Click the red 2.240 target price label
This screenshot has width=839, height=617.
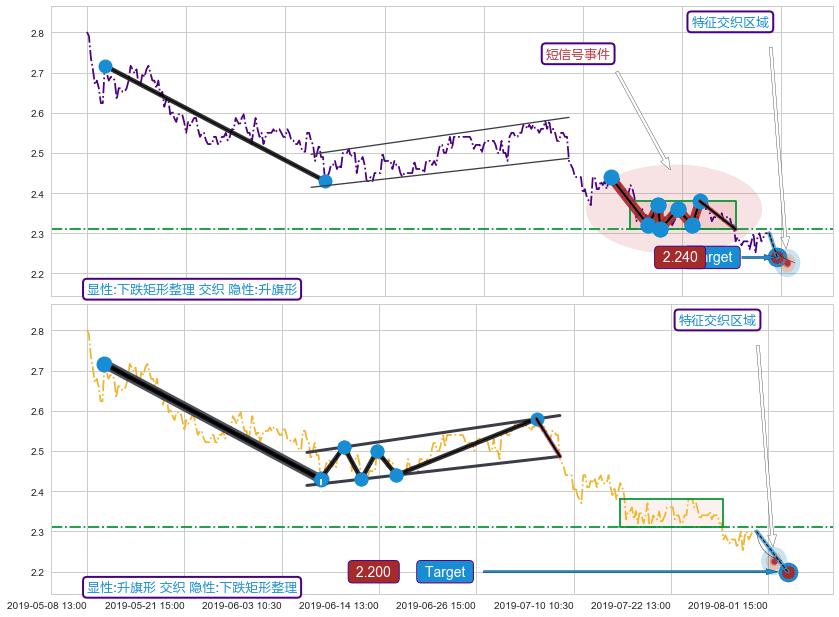(x=680, y=257)
